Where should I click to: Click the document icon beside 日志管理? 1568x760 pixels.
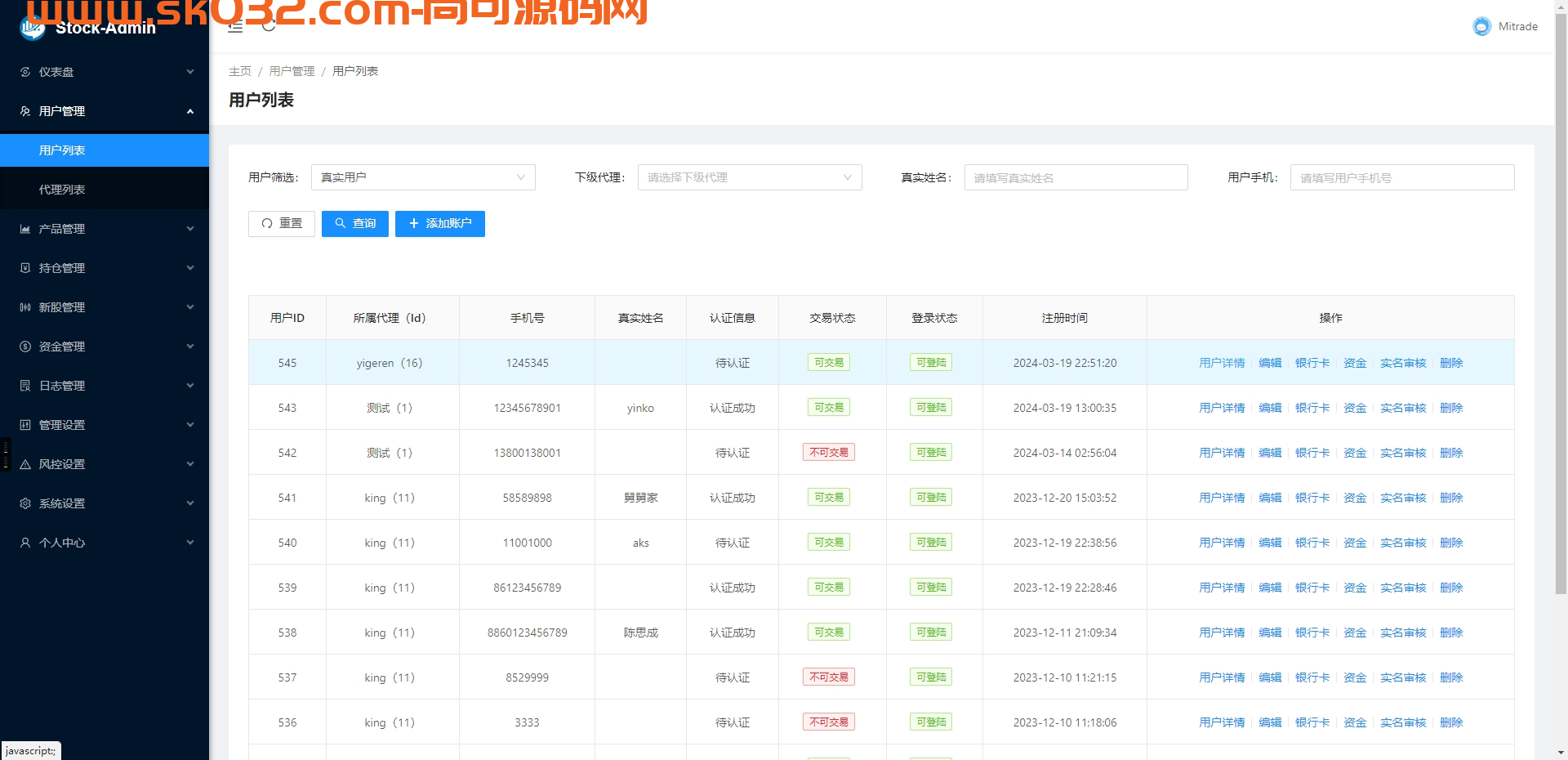point(25,386)
